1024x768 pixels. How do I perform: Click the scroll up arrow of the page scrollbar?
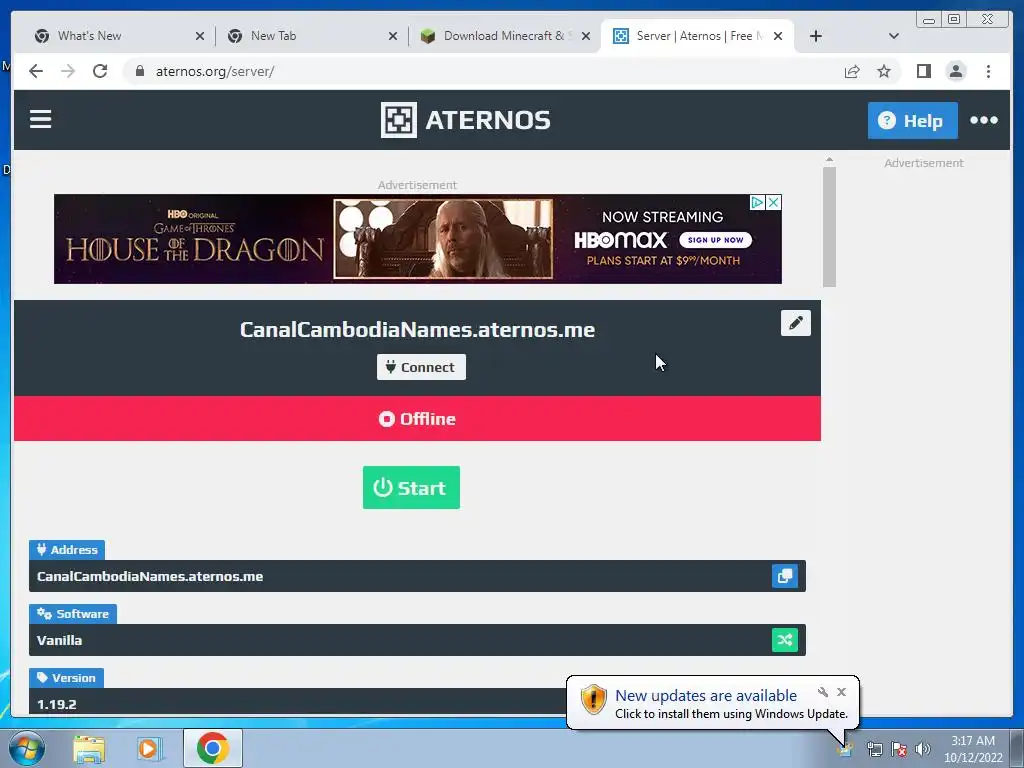tap(829, 160)
